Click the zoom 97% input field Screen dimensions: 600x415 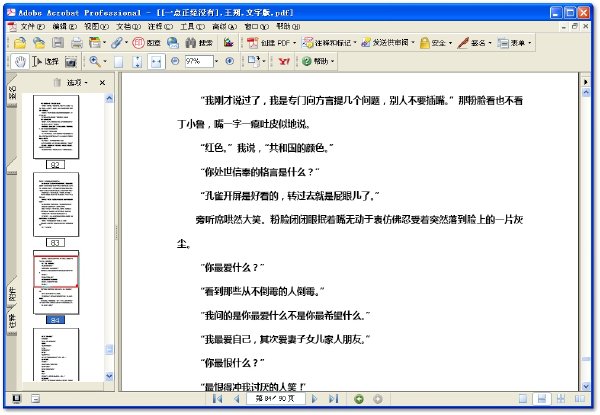(x=199, y=61)
